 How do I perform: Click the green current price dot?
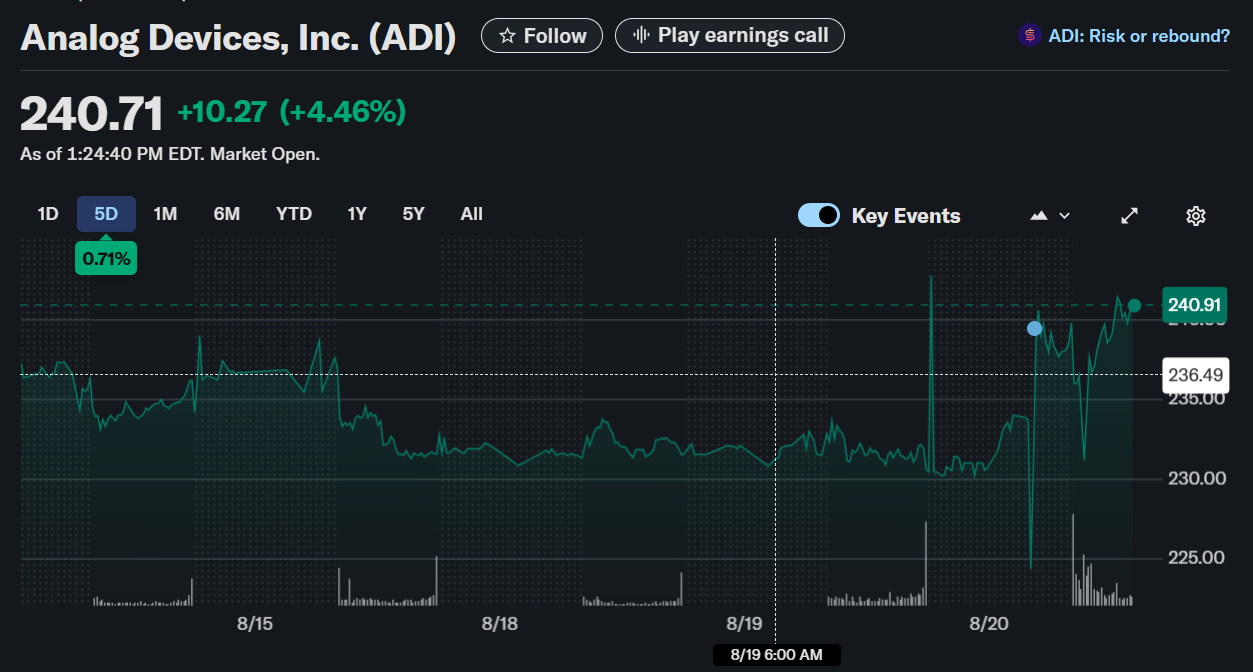[1134, 305]
